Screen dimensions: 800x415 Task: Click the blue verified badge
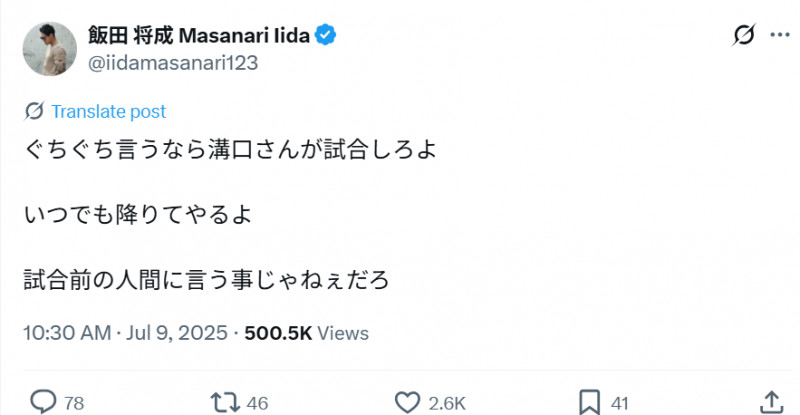[x=326, y=36]
